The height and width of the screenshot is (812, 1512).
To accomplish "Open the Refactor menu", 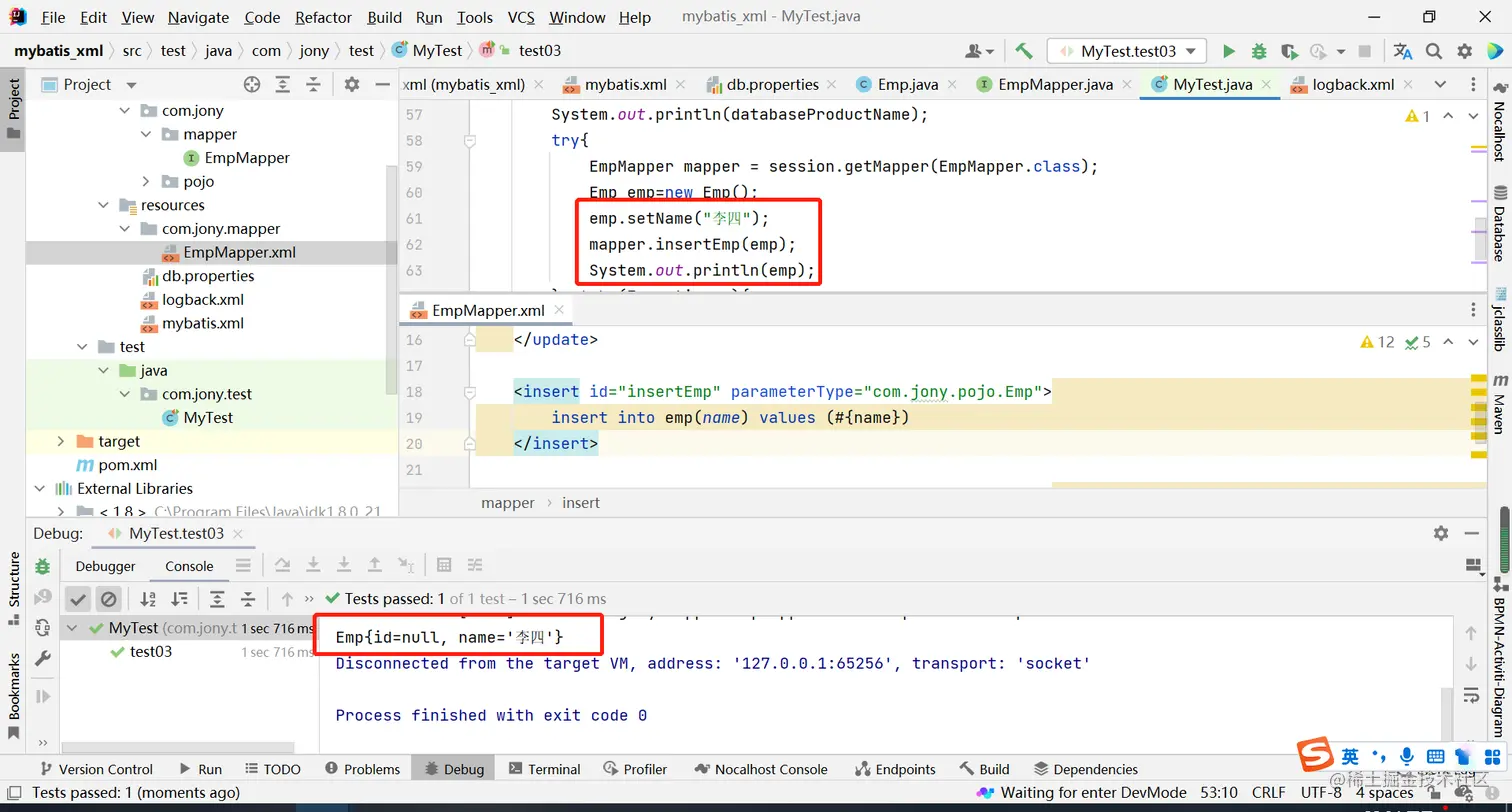I will (323, 17).
